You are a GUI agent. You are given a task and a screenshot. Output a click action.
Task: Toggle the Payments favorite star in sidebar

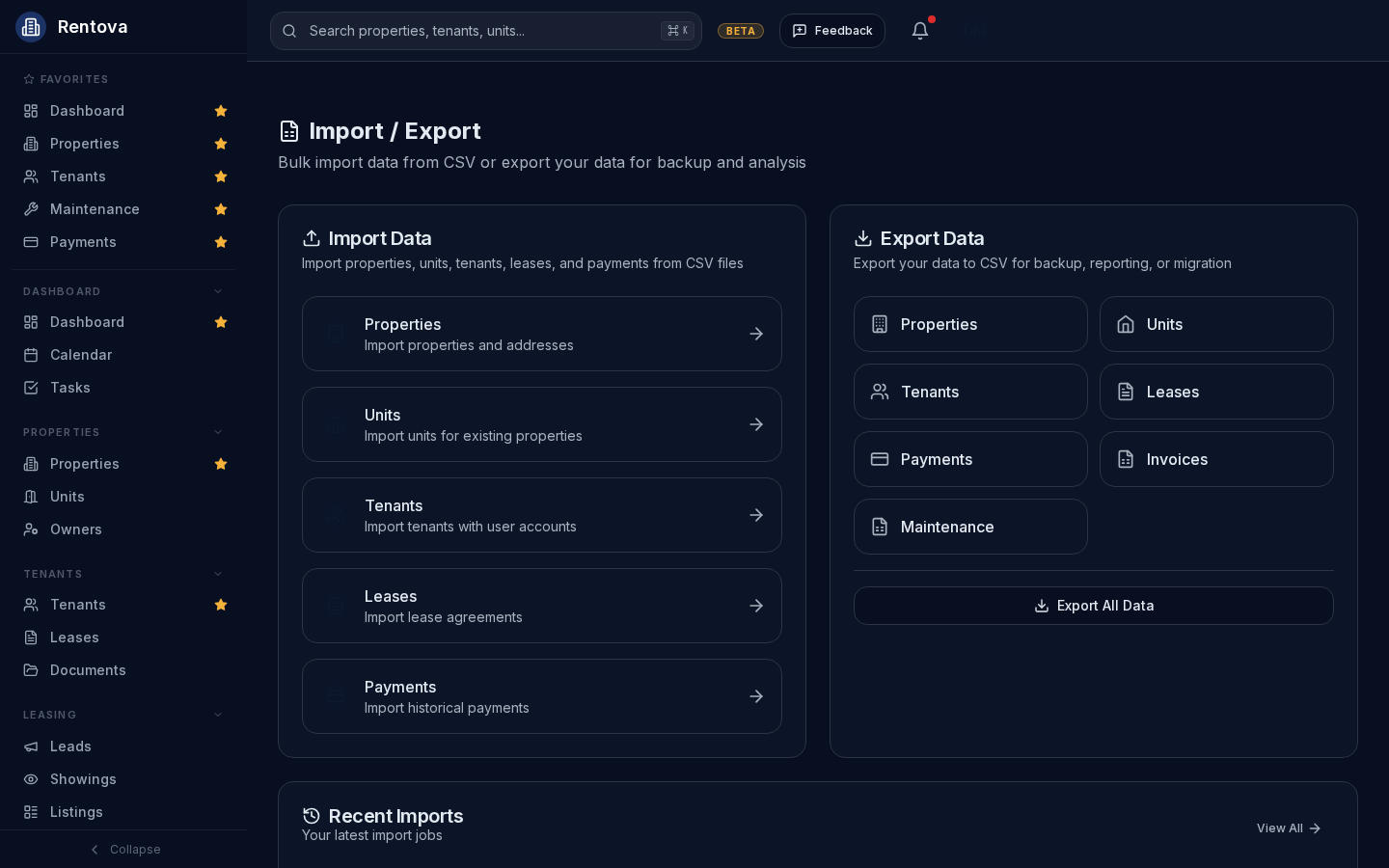click(221, 242)
